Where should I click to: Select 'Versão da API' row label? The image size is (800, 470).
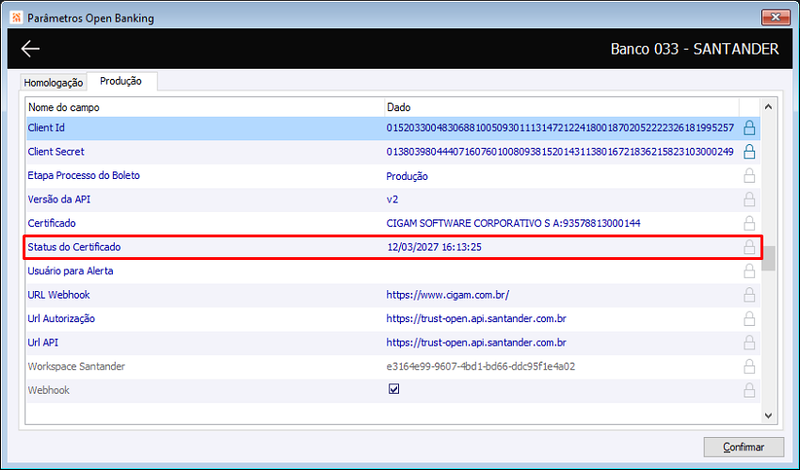pos(59,199)
